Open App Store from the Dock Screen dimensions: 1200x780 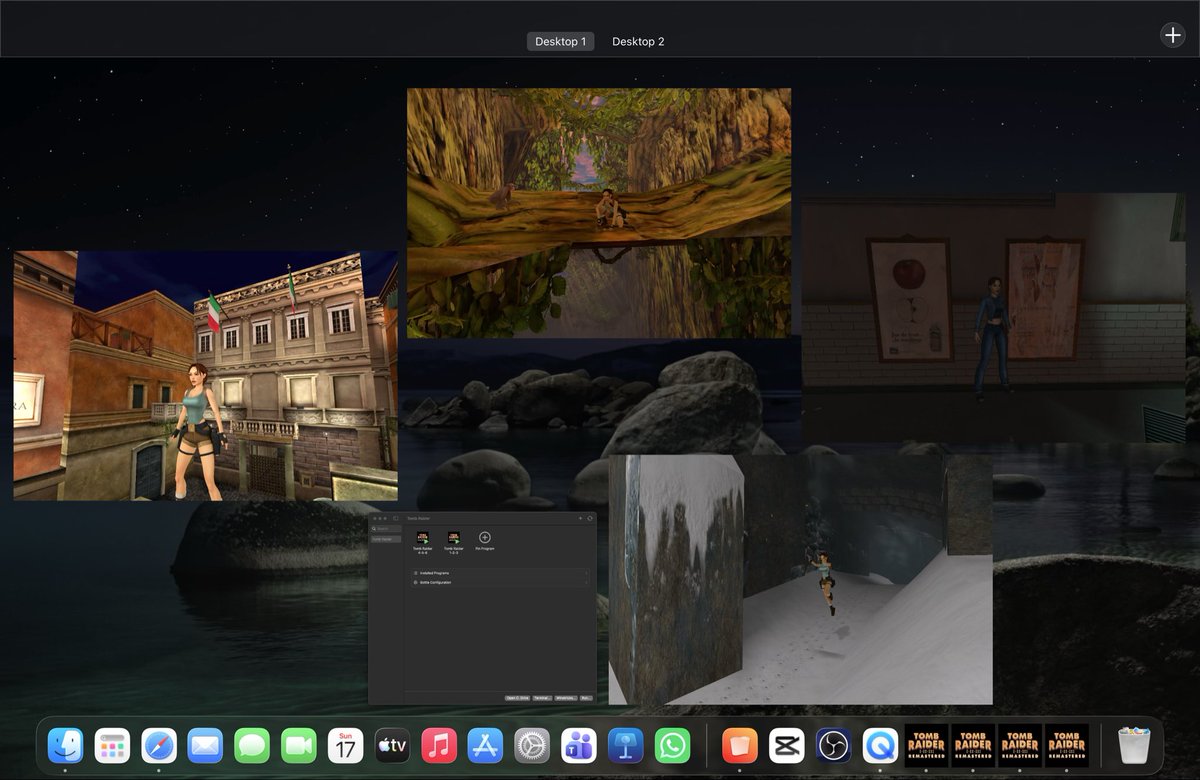point(485,745)
